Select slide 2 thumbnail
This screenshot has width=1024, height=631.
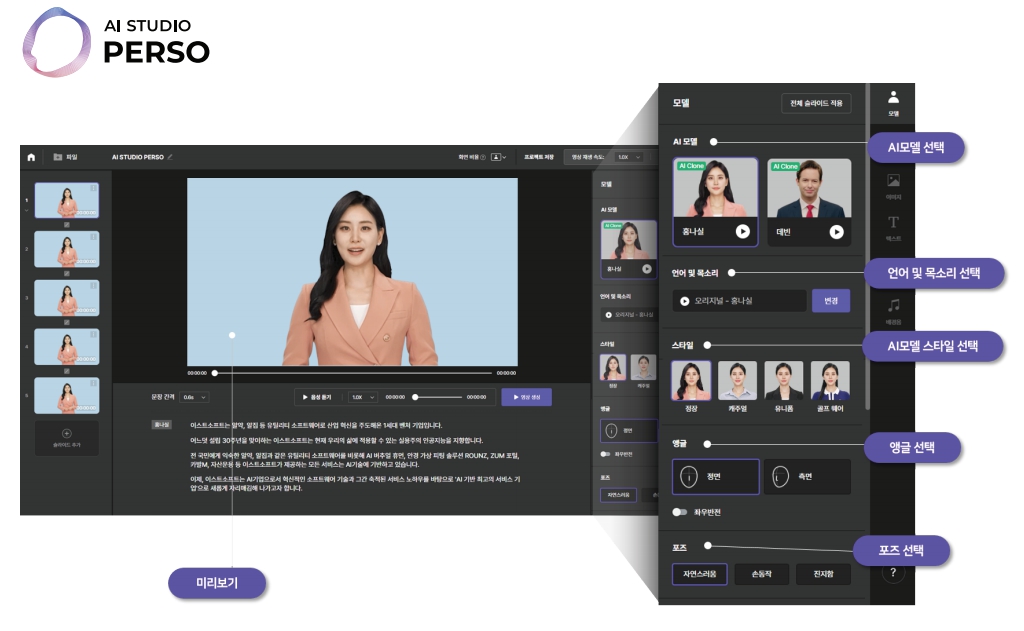pyautogui.click(x=67, y=249)
